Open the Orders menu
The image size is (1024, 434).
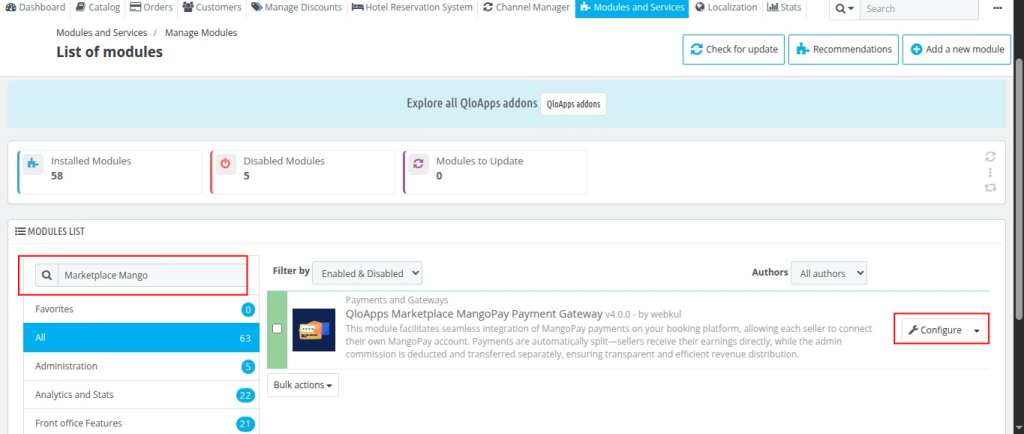click(x=151, y=7)
